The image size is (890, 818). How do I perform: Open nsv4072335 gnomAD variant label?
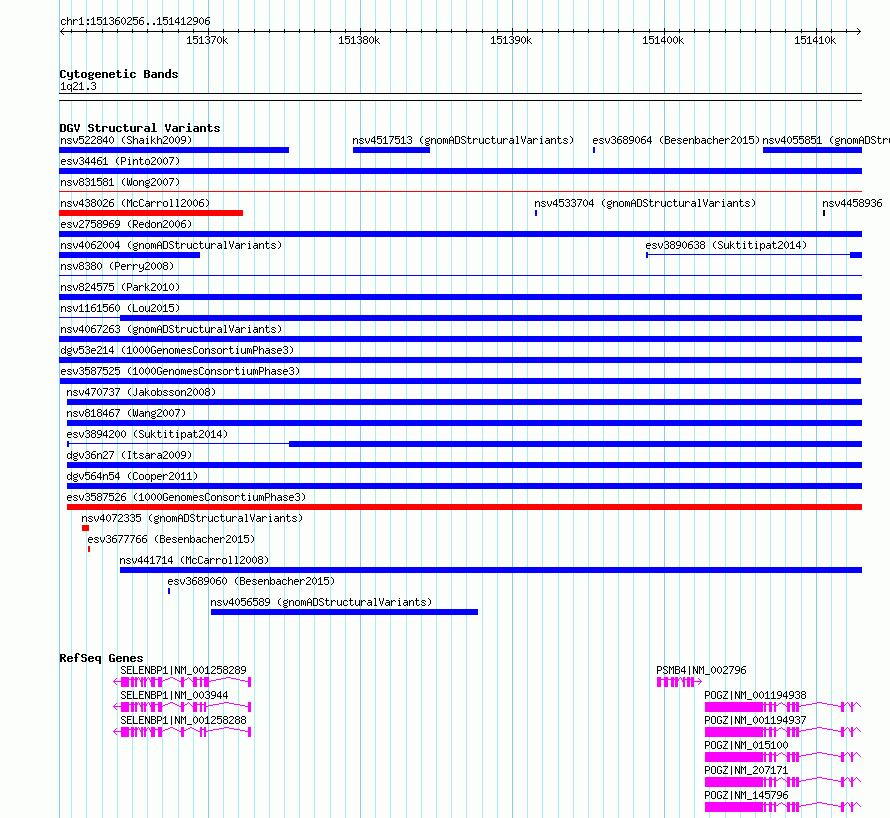pyautogui.click(x=192, y=518)
